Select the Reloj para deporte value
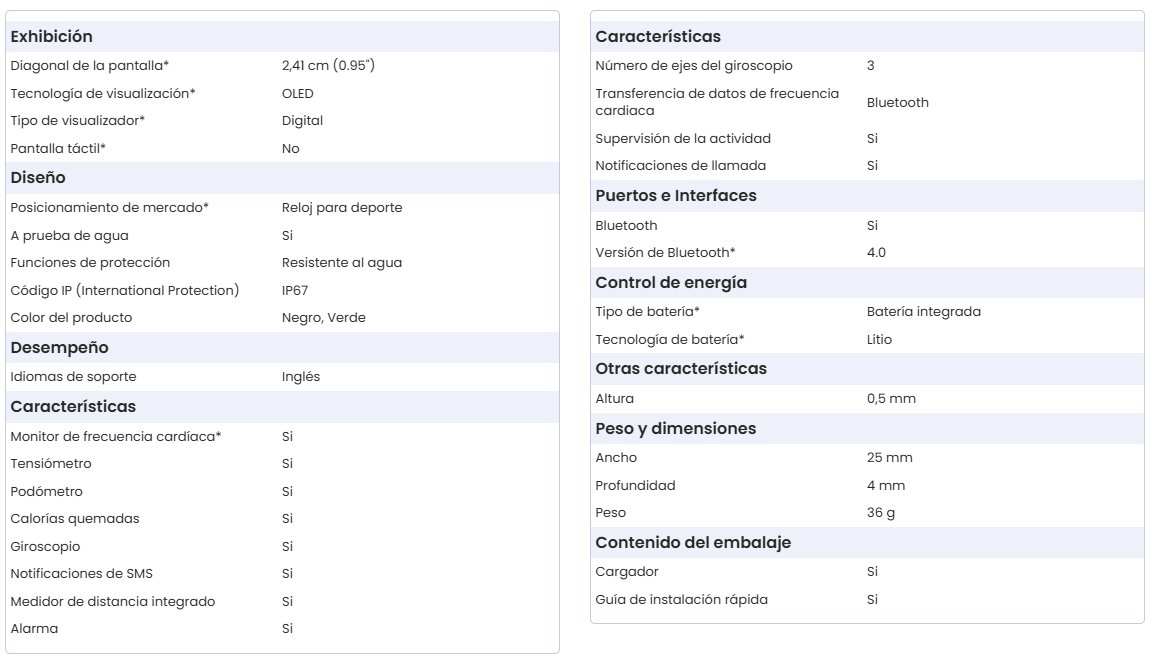Viewport: 1151px width, 659px height. click(x=342, y=208)
